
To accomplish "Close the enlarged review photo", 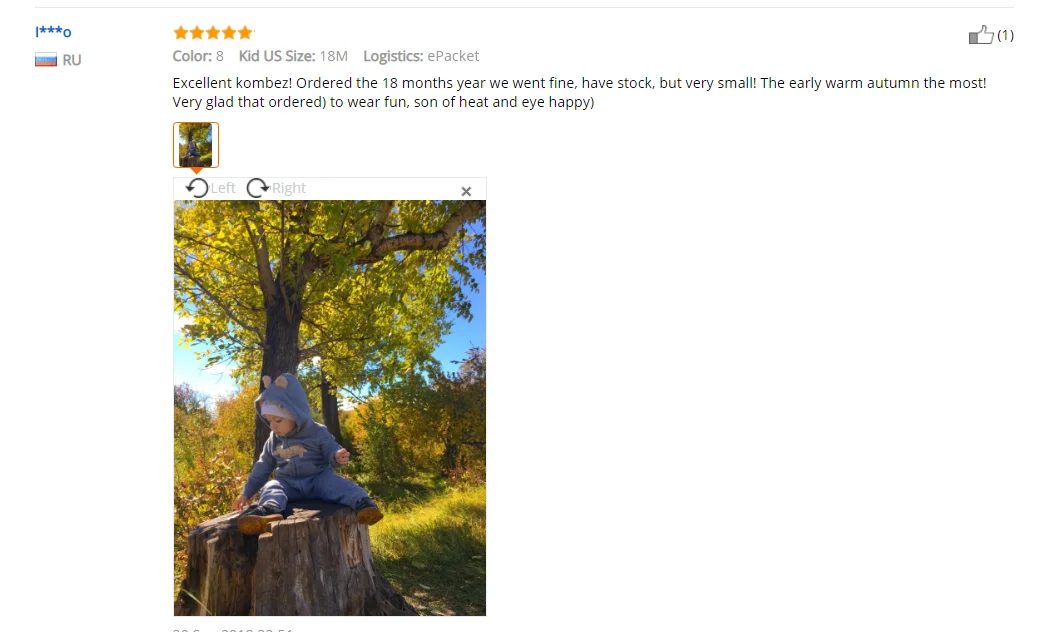I will click(466, 191).
